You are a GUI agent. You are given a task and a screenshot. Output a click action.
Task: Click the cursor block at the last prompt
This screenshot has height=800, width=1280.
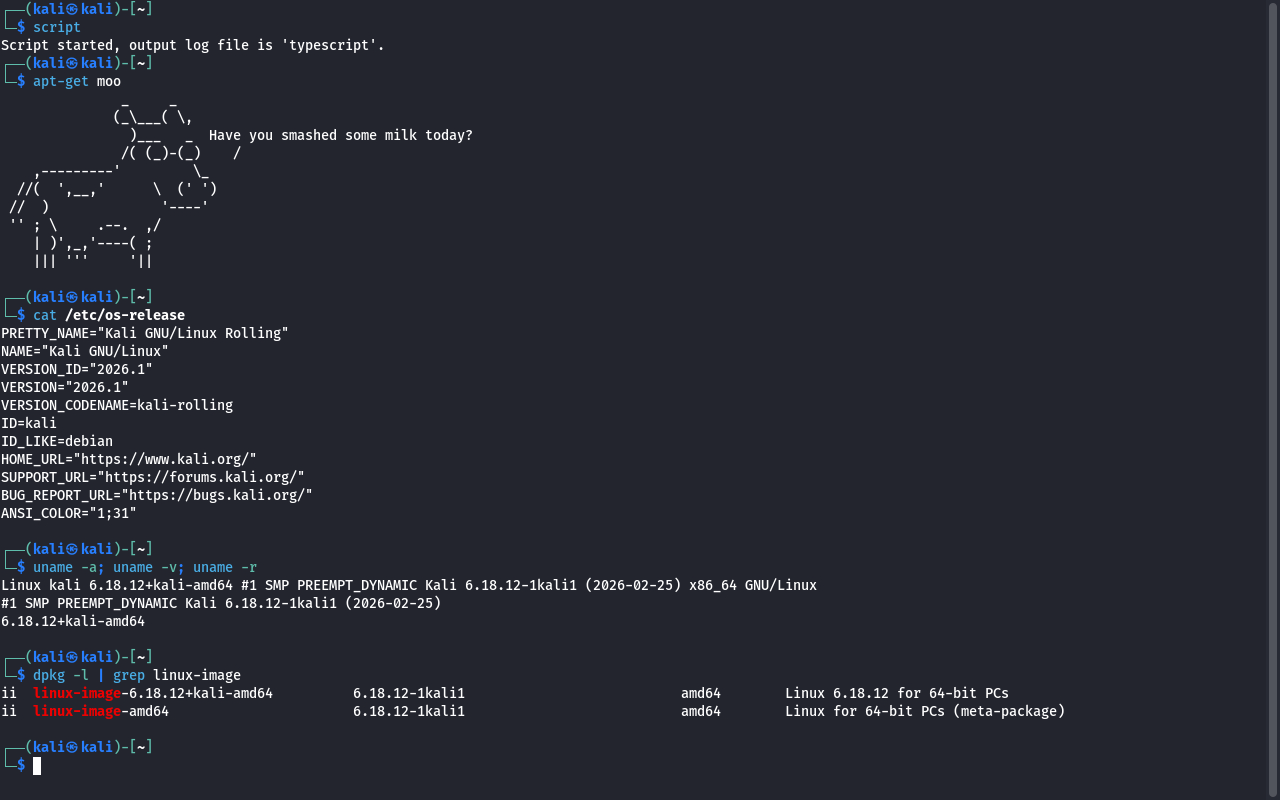click(x=37, y=766)
